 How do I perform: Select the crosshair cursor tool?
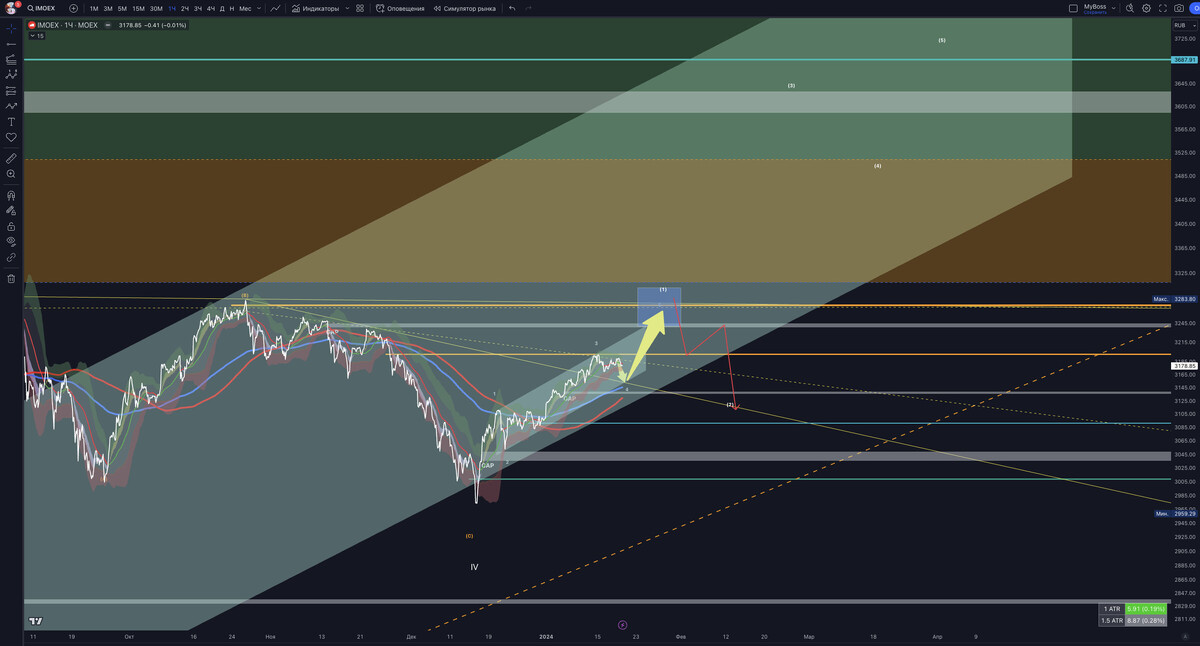coord(11,28)
